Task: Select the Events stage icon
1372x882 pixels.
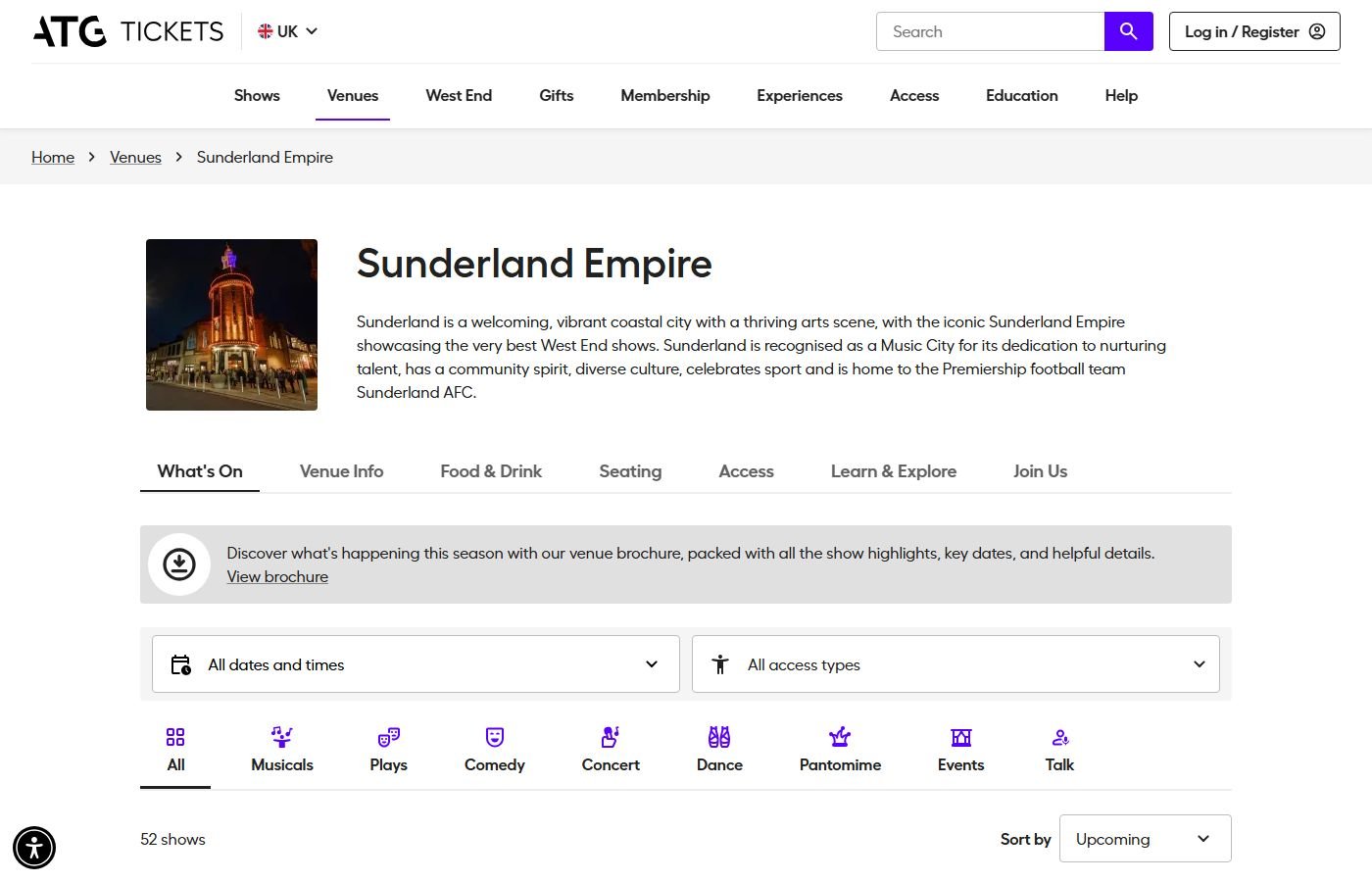Action: tap(961, 737)
